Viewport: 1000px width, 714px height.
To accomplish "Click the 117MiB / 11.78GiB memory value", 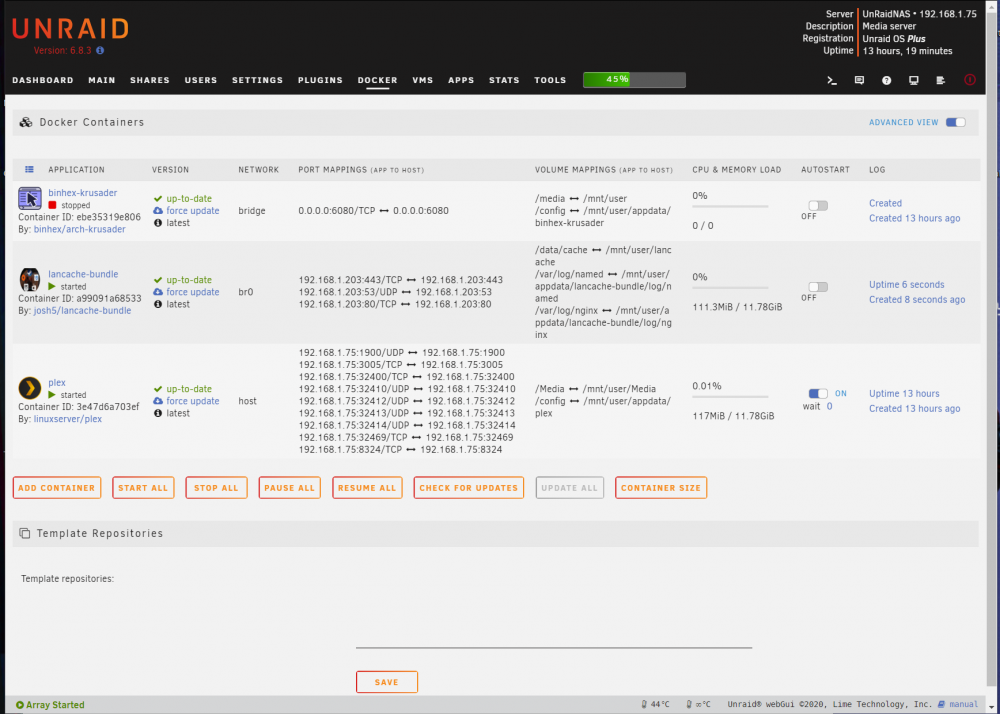I will [x=733, y=416].
